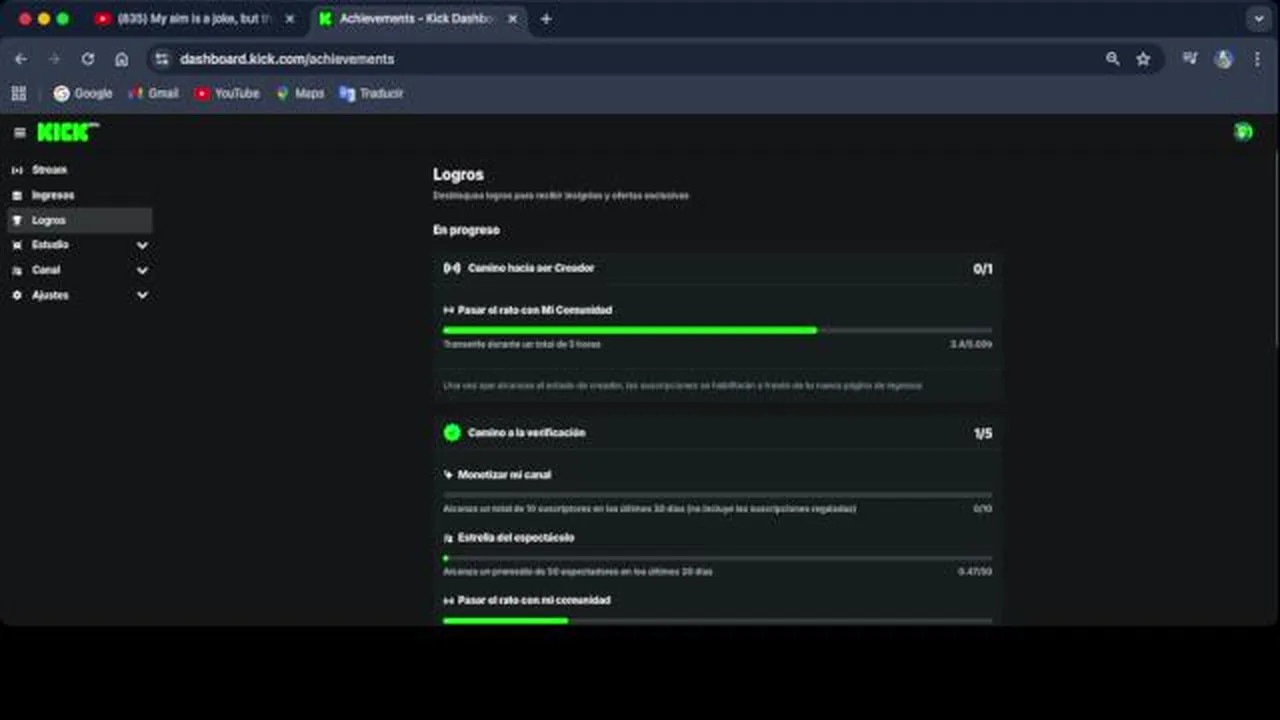
Task: View site information for dashboard.kick.com
Action: (x=162, y=59)
